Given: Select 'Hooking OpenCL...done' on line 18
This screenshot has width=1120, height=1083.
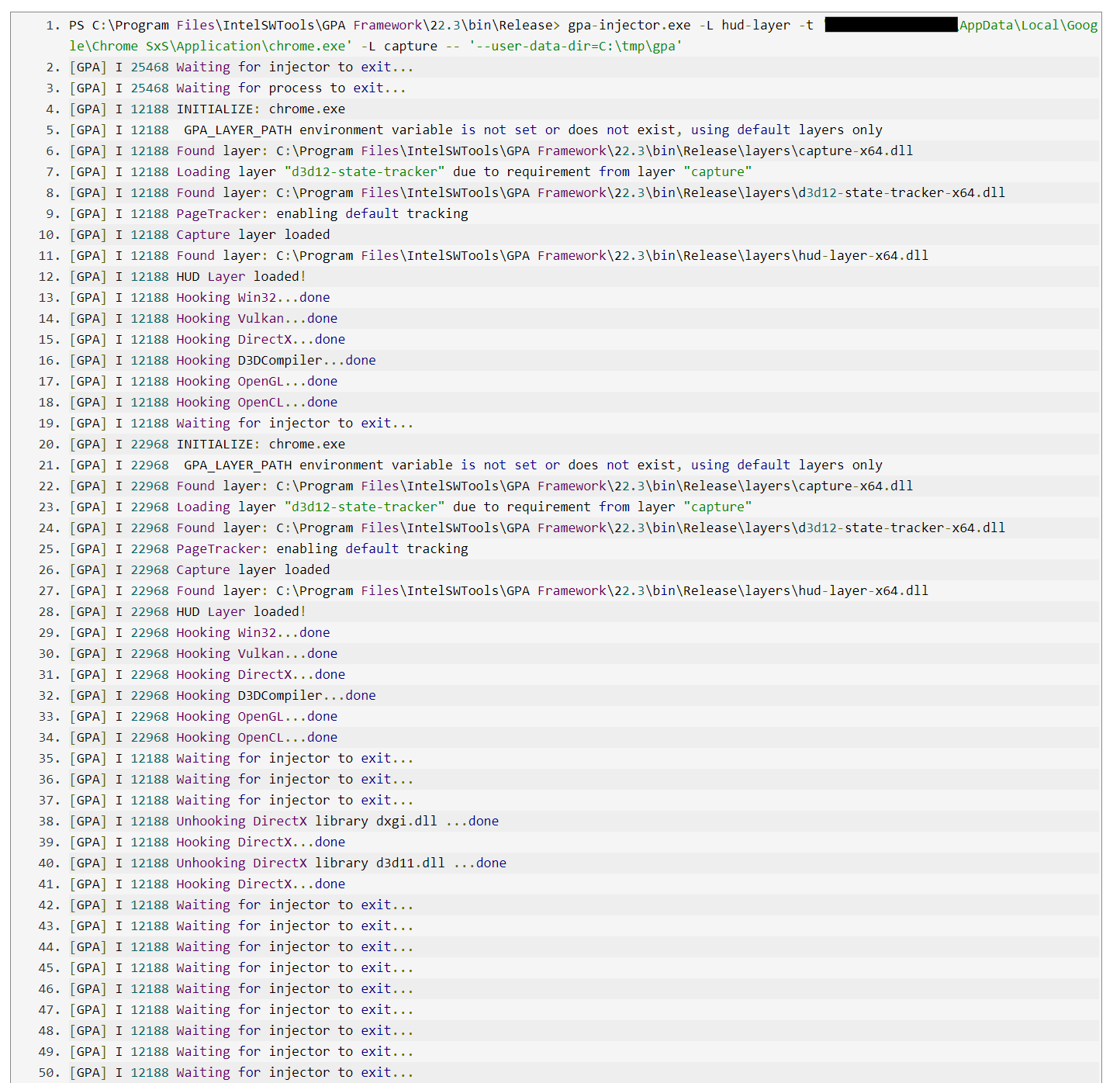Looking at the screenshot, I should tap(256, 402).
